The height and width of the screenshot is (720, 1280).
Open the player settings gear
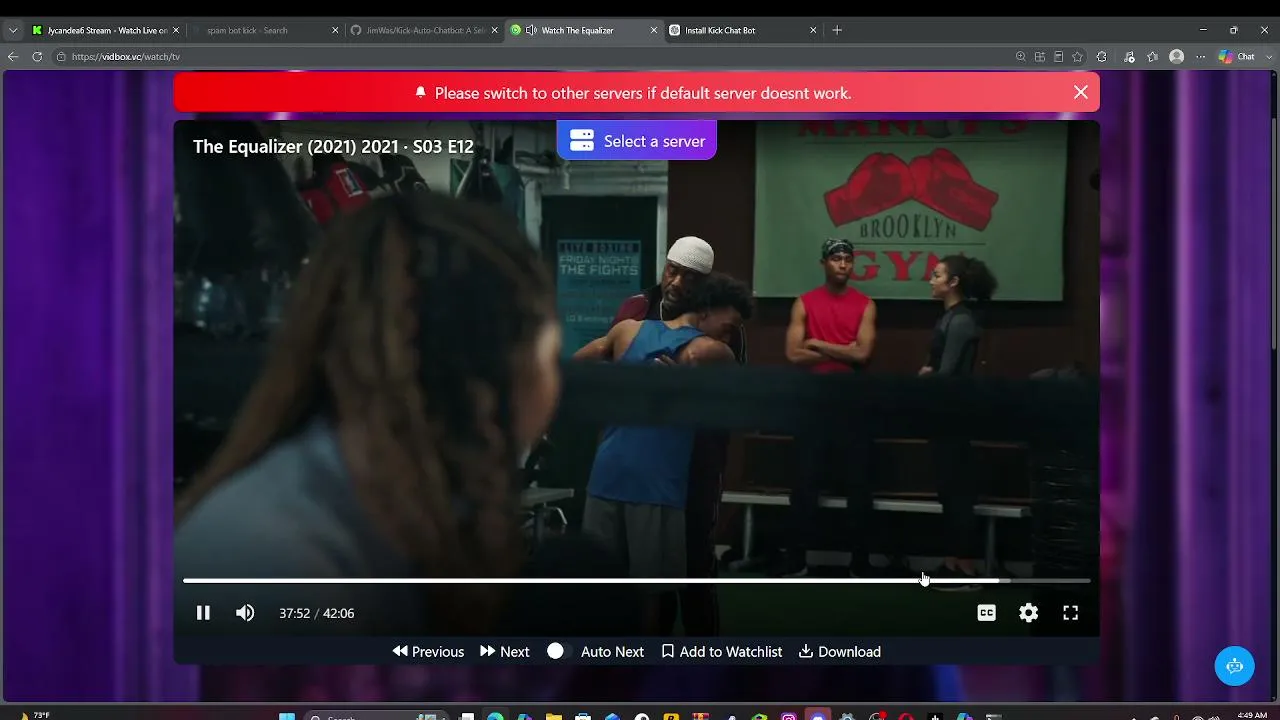pyautogui.click(x=1029, y=613)
